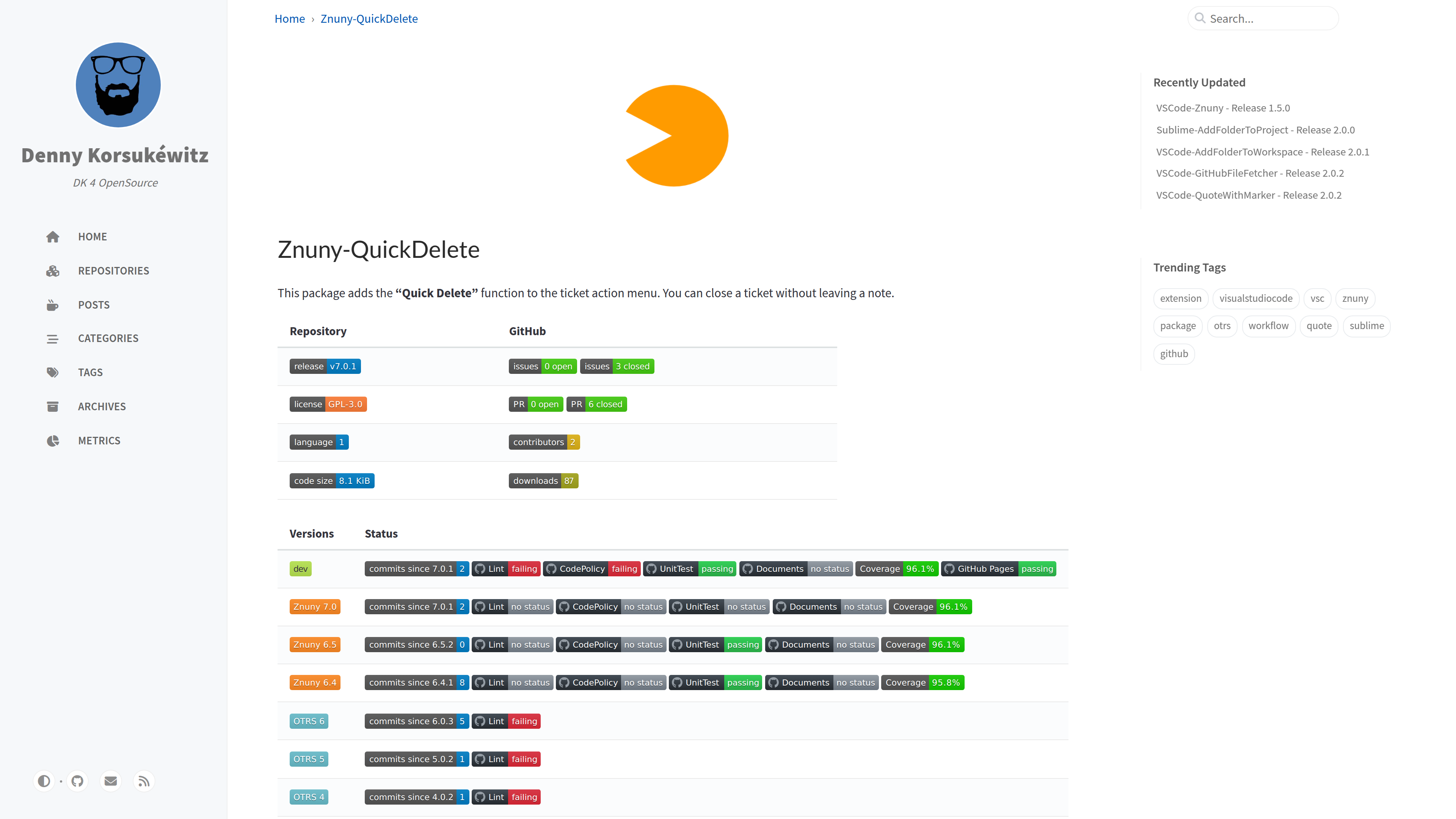The height and width of the screenshot is (819, 1456).
Task: Open TAGS in the sidebar menu
Action: click(x=91, y=372)
